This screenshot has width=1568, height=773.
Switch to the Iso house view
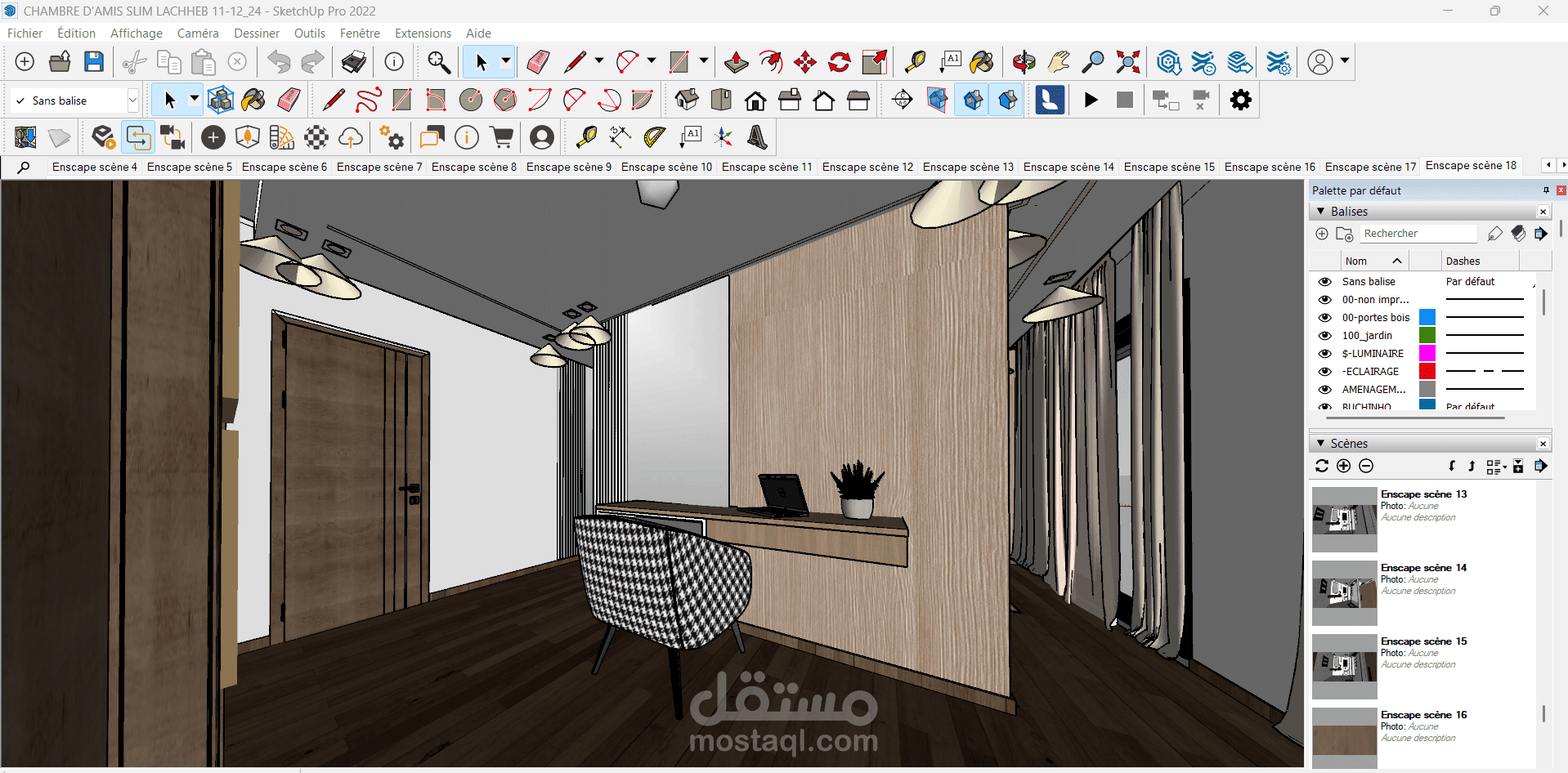point(687,100)
